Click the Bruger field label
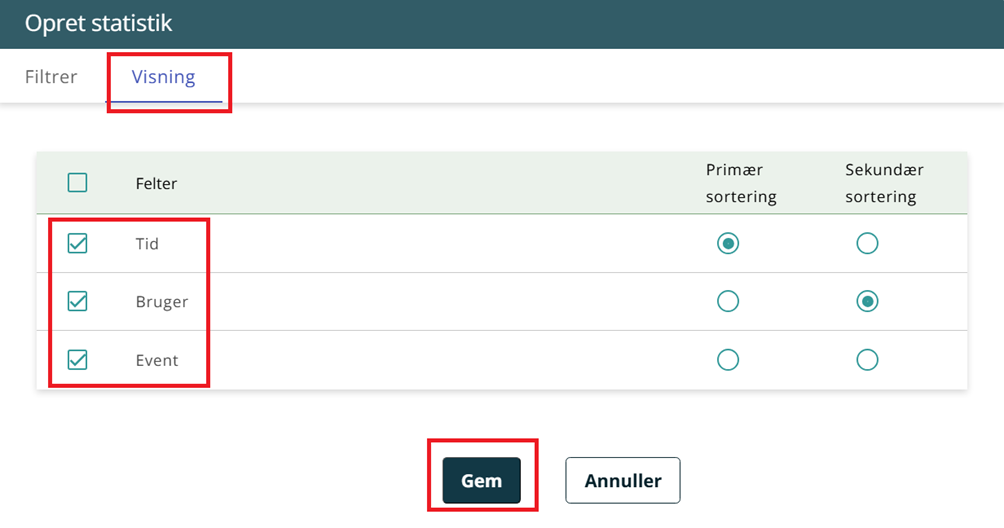Screen dimensions: 1004x528 [162, 302]
